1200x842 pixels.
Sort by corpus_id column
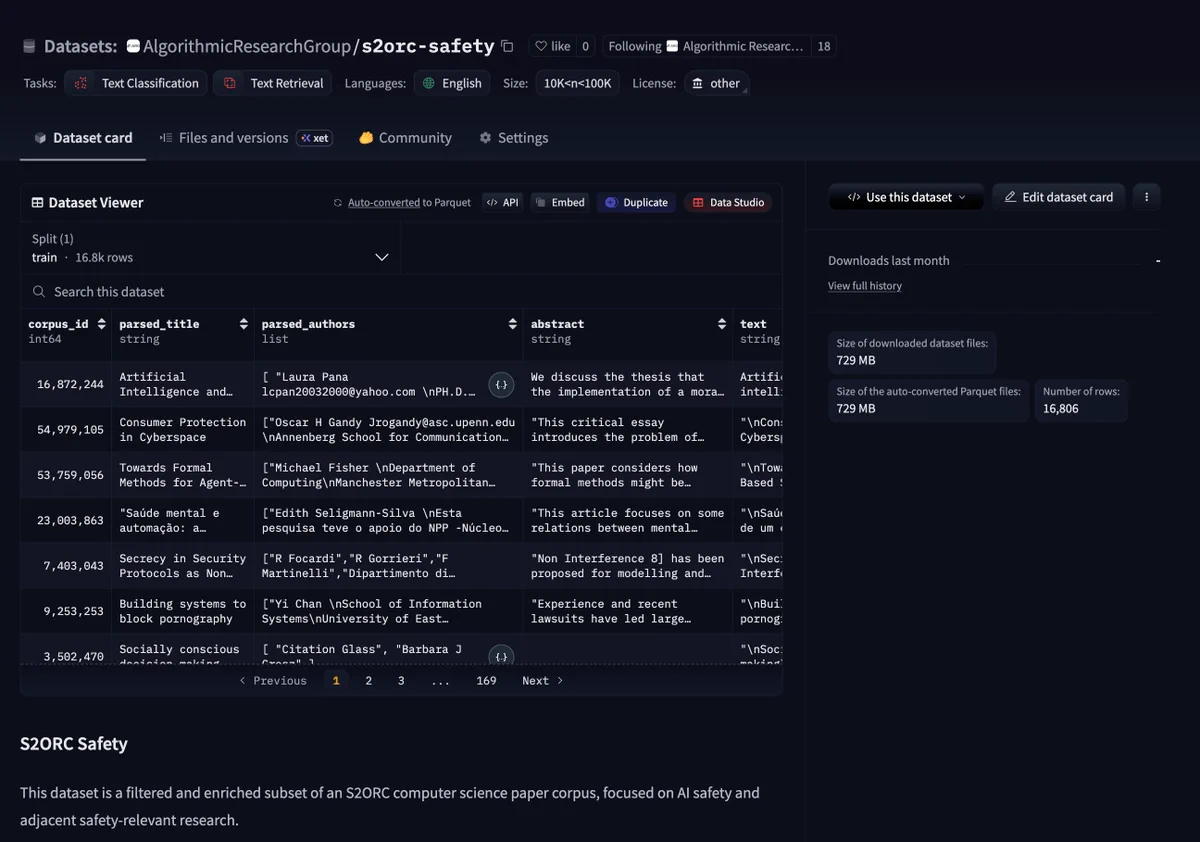tap(101, 324)
